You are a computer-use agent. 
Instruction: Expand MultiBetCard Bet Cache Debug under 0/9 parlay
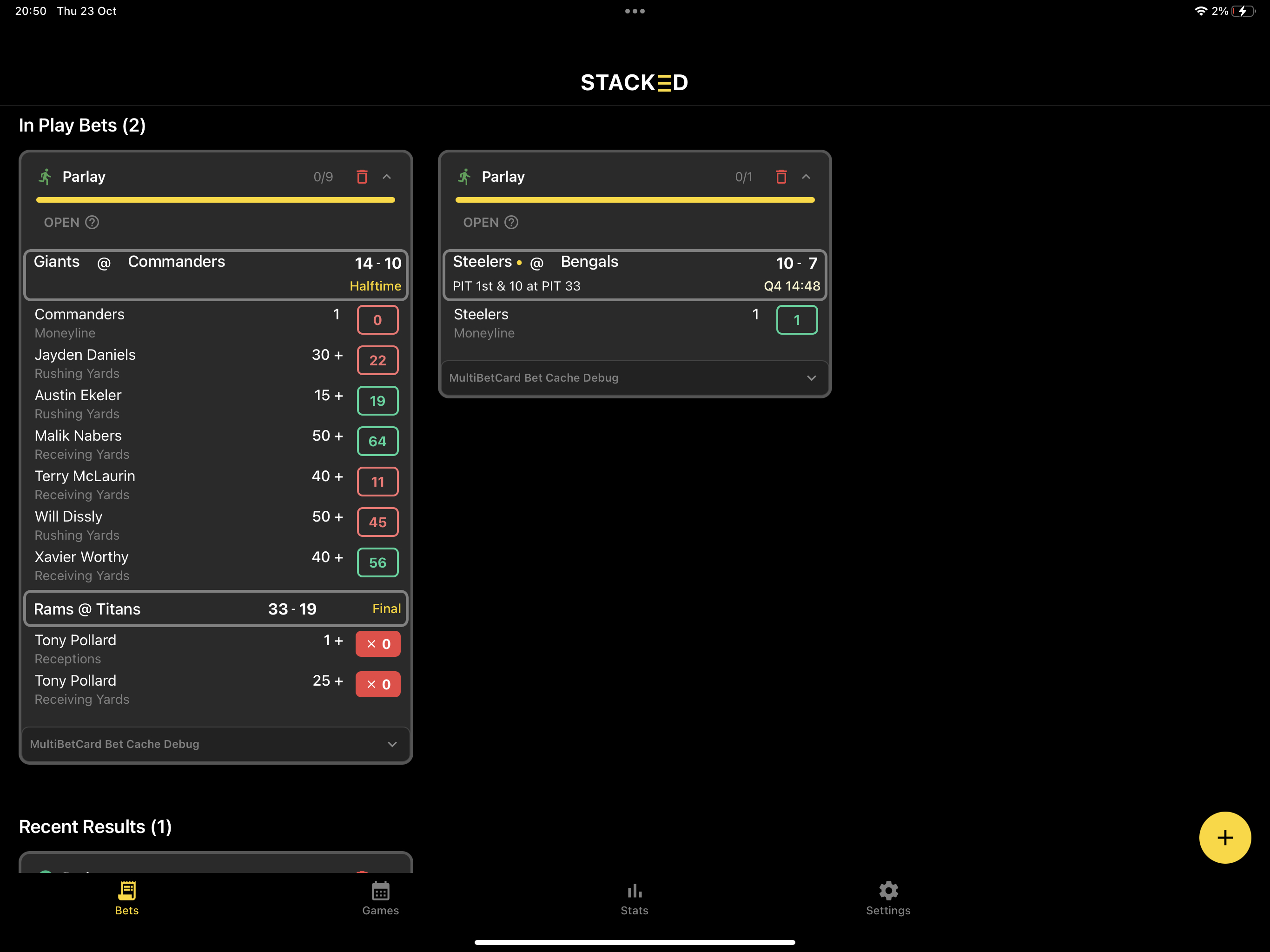pos(216,744)
